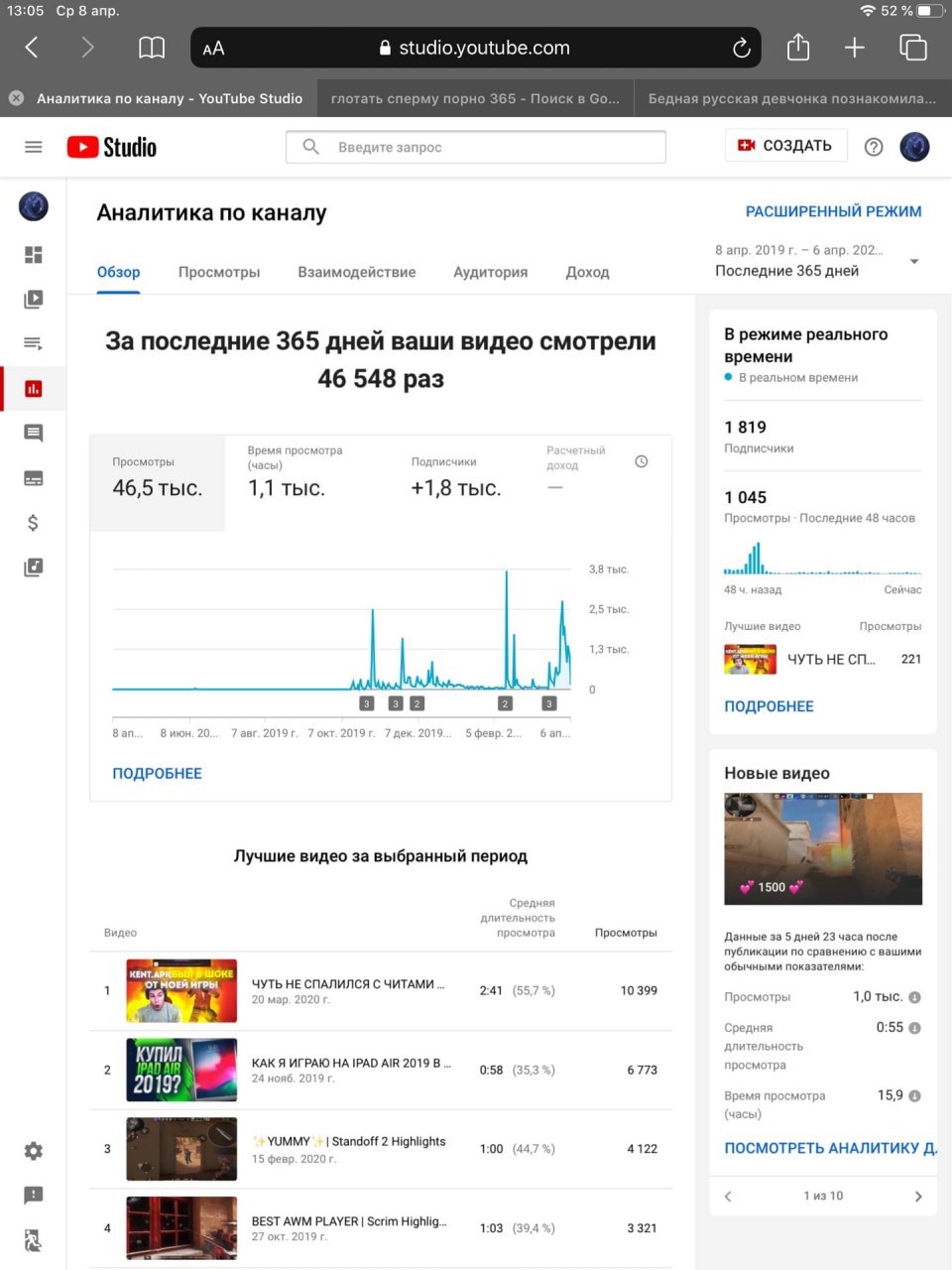The image size is (952, 1270).
Task: Open Analytics icon in sidebar
Action: (x=34, y=389)
